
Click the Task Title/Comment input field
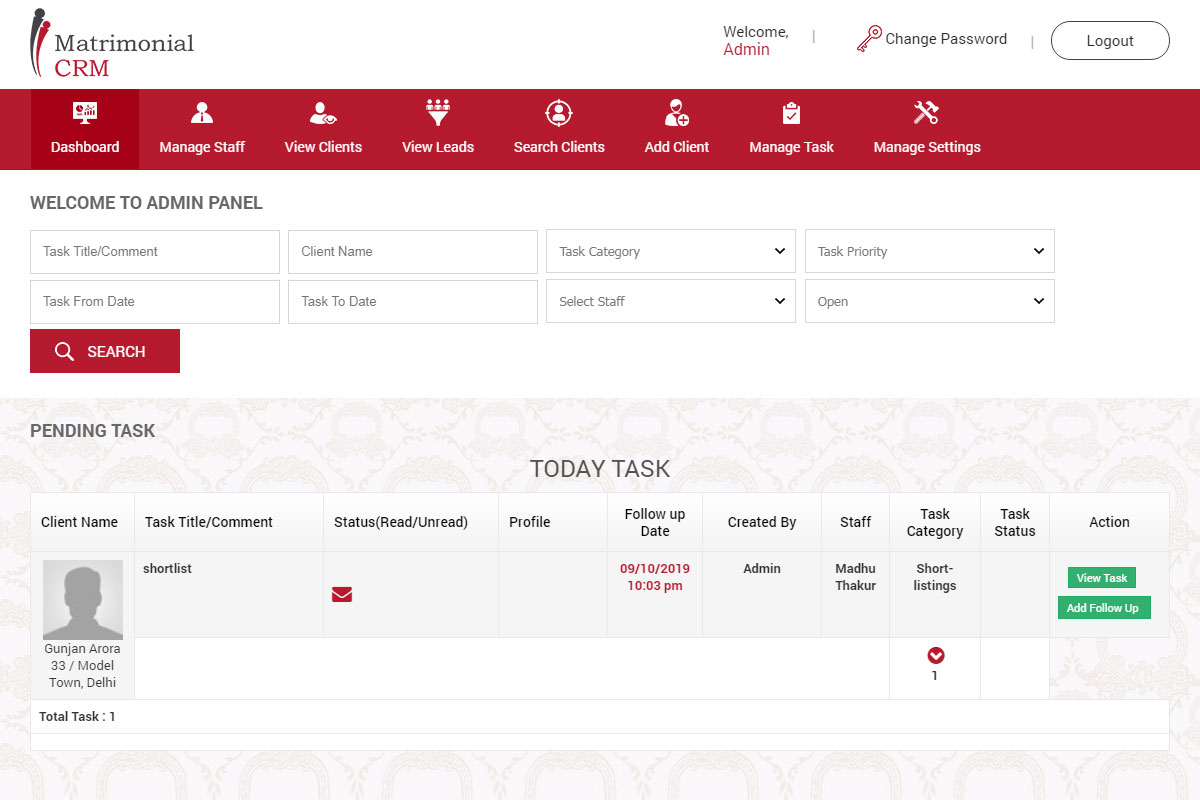[x=154, y=251]
